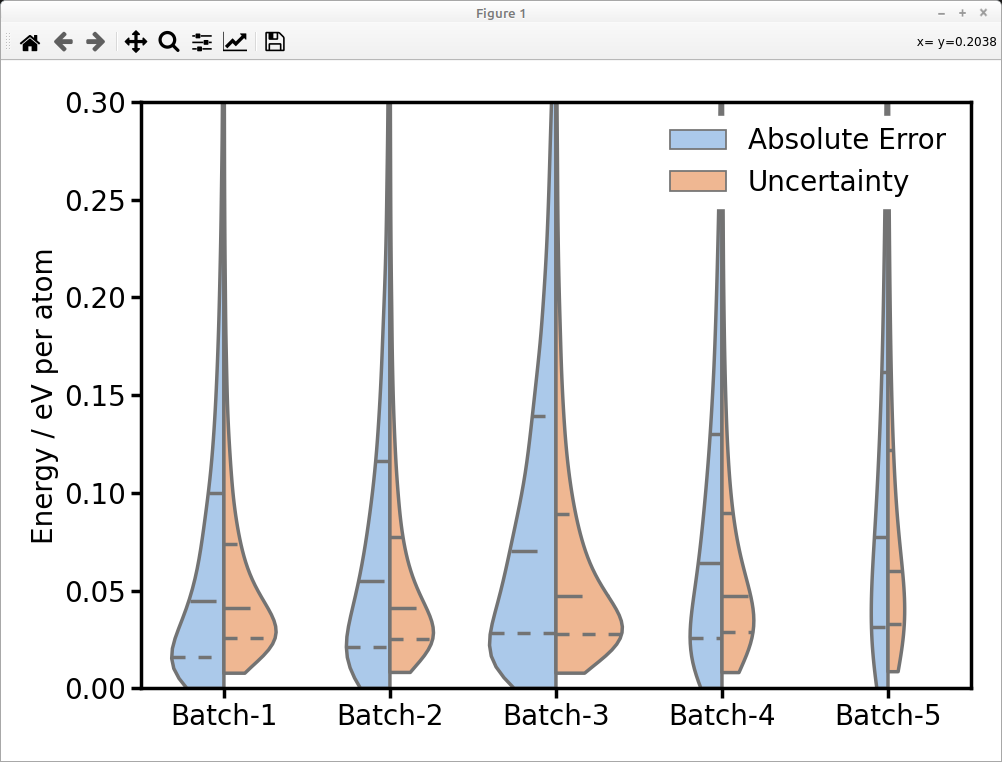Click the Back navigation arrow

tap(62, 42)
